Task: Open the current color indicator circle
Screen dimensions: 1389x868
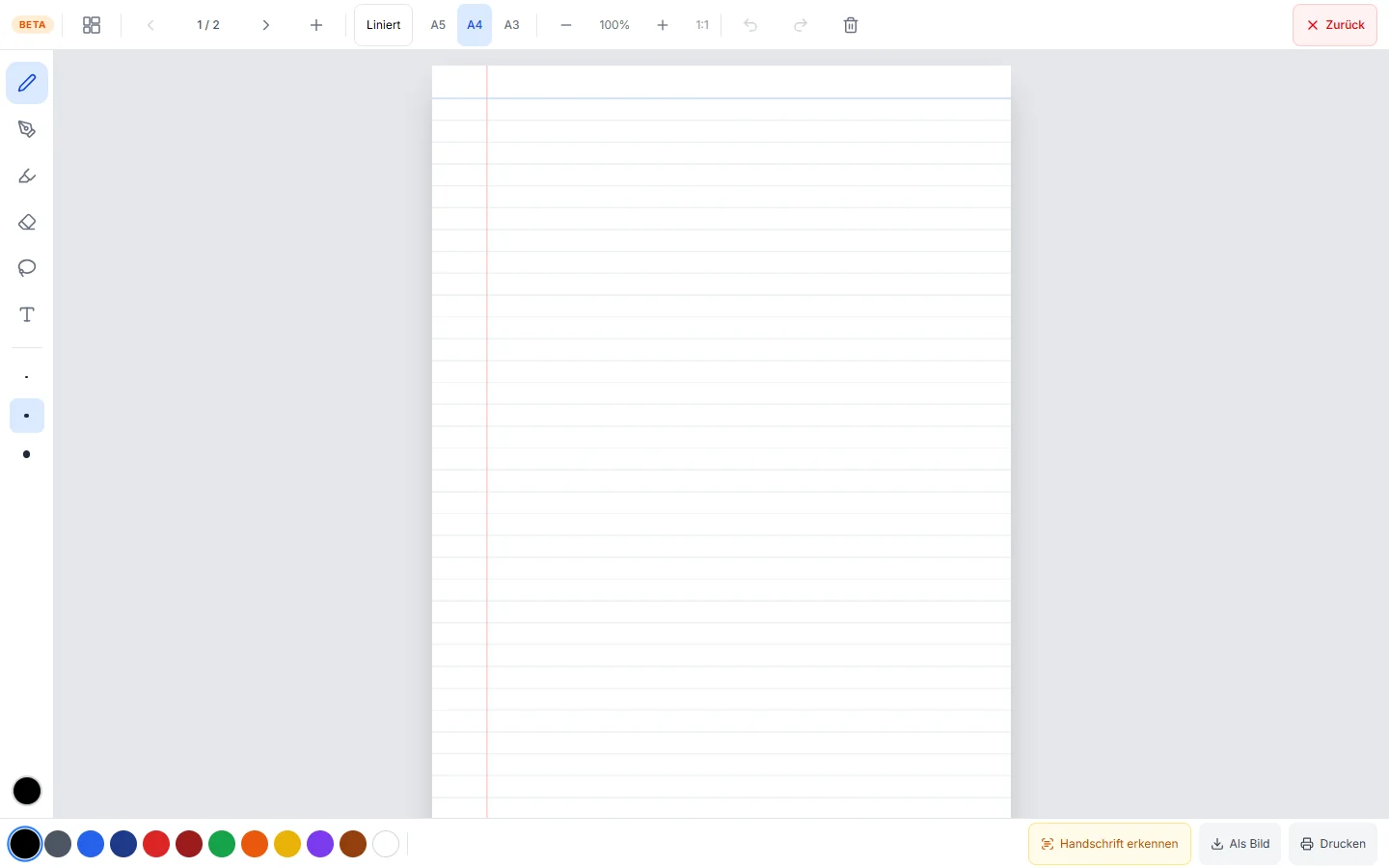Action: pos(27,791)
